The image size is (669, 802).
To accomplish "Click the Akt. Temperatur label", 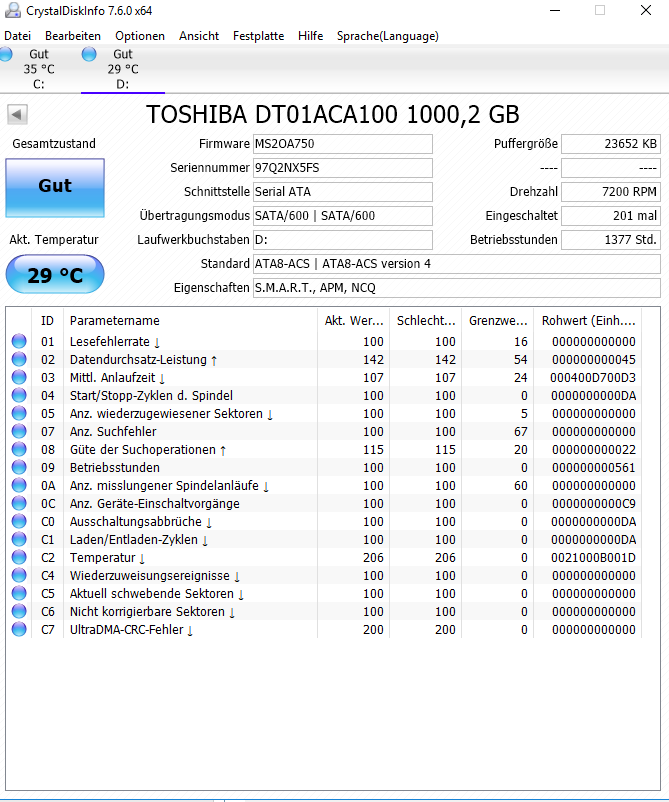I will (54, 239).
